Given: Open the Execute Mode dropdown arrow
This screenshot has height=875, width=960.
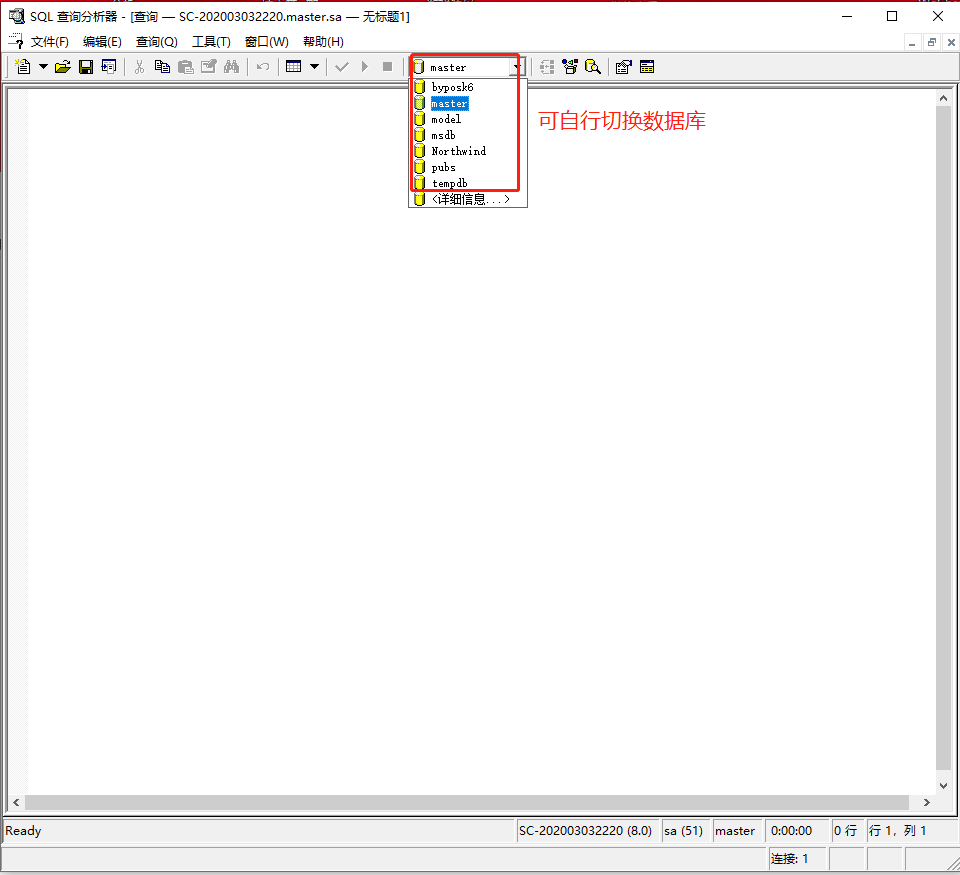Looking at the screenshot, I should [314, 66].
